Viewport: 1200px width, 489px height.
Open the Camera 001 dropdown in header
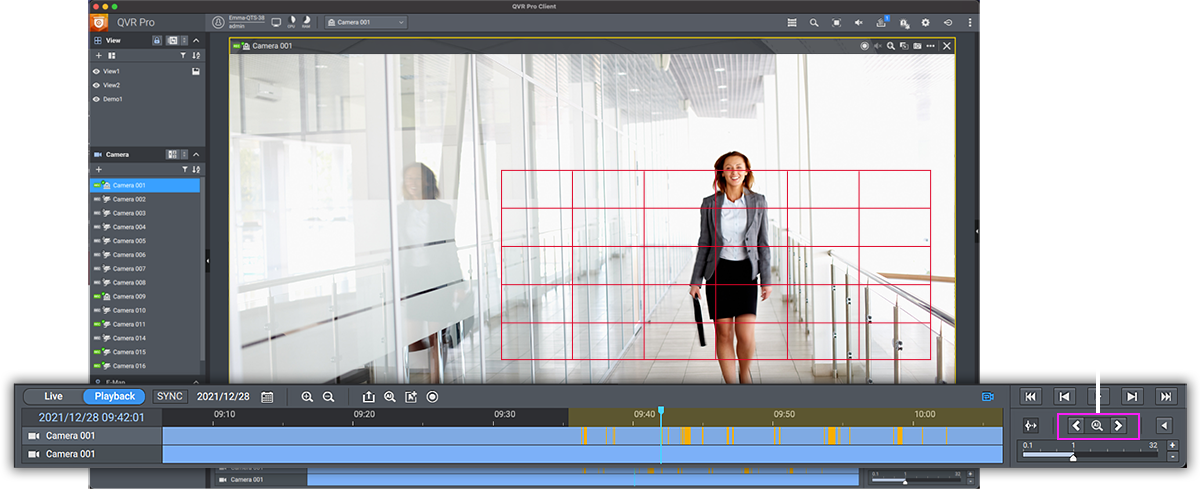(366, 22)
